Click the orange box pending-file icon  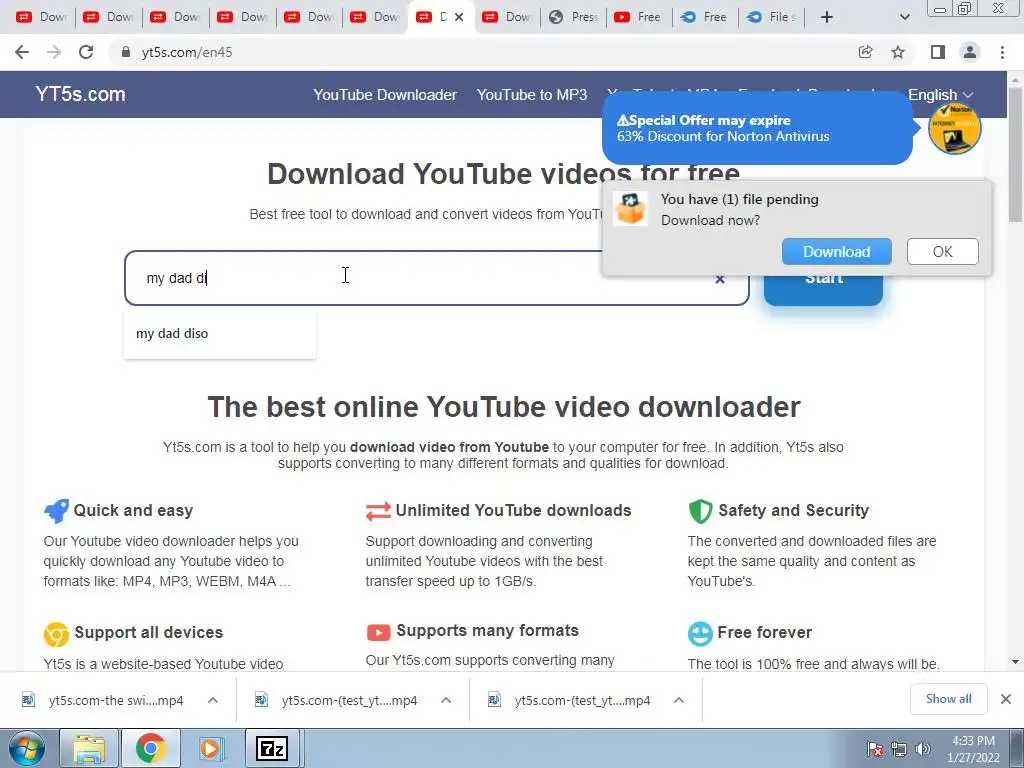(x=630, y=209)
